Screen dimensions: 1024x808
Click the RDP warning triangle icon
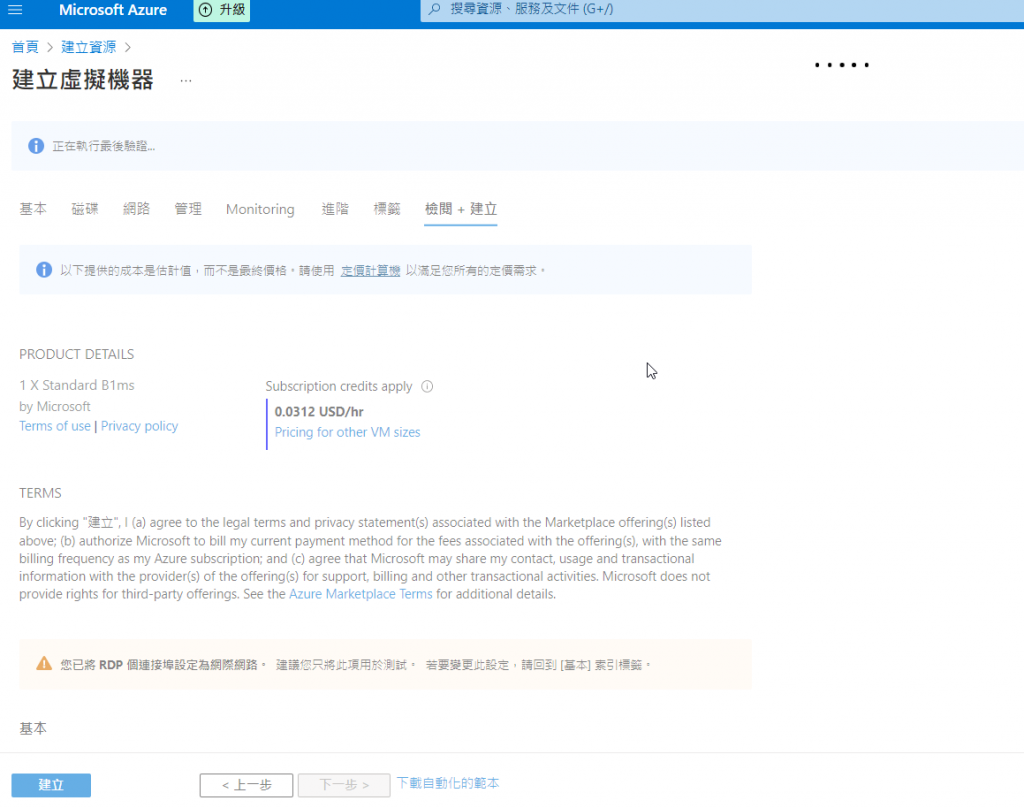pyautogui.click(x=44, y=664)
